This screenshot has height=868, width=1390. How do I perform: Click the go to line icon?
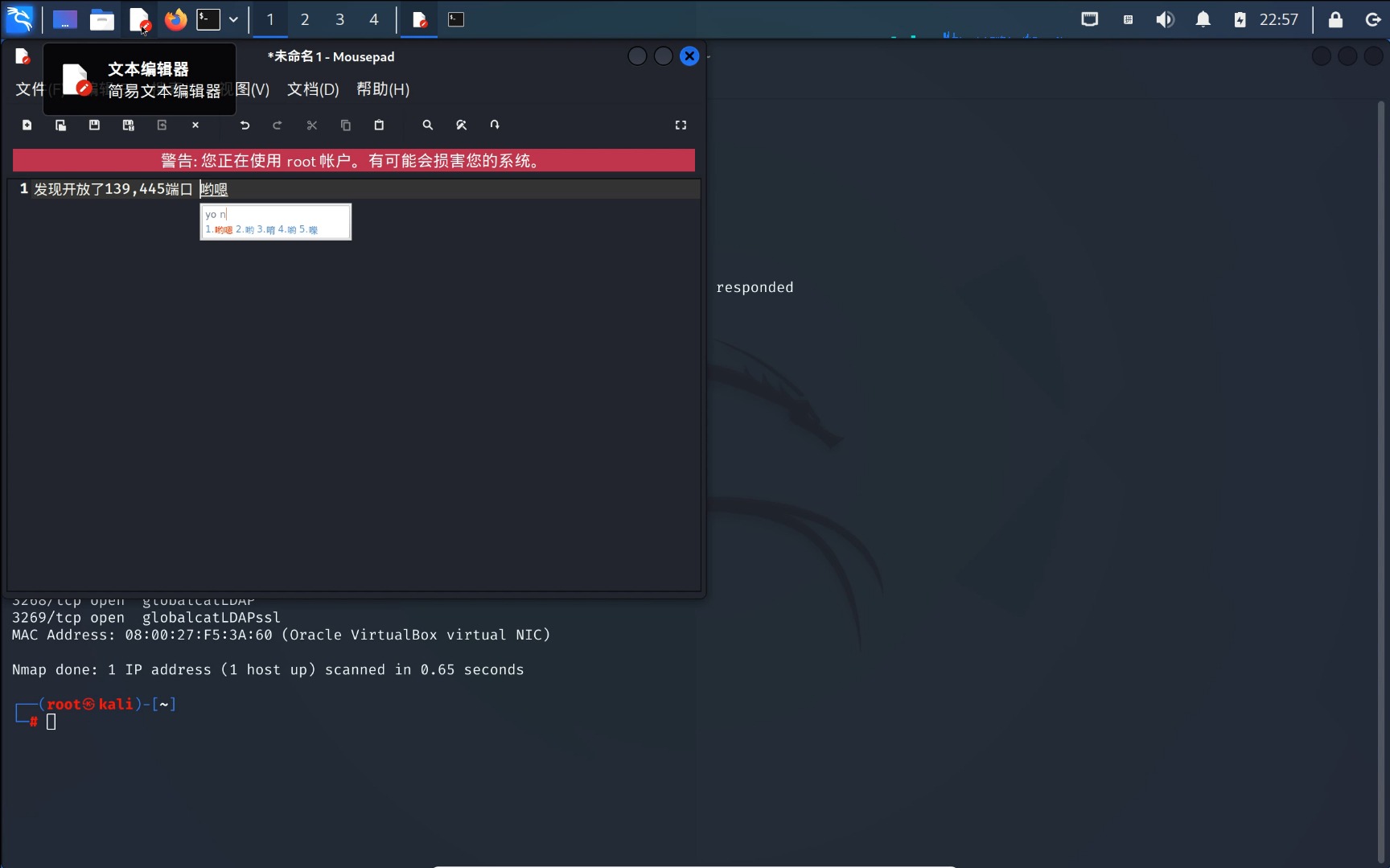point(495,125)
